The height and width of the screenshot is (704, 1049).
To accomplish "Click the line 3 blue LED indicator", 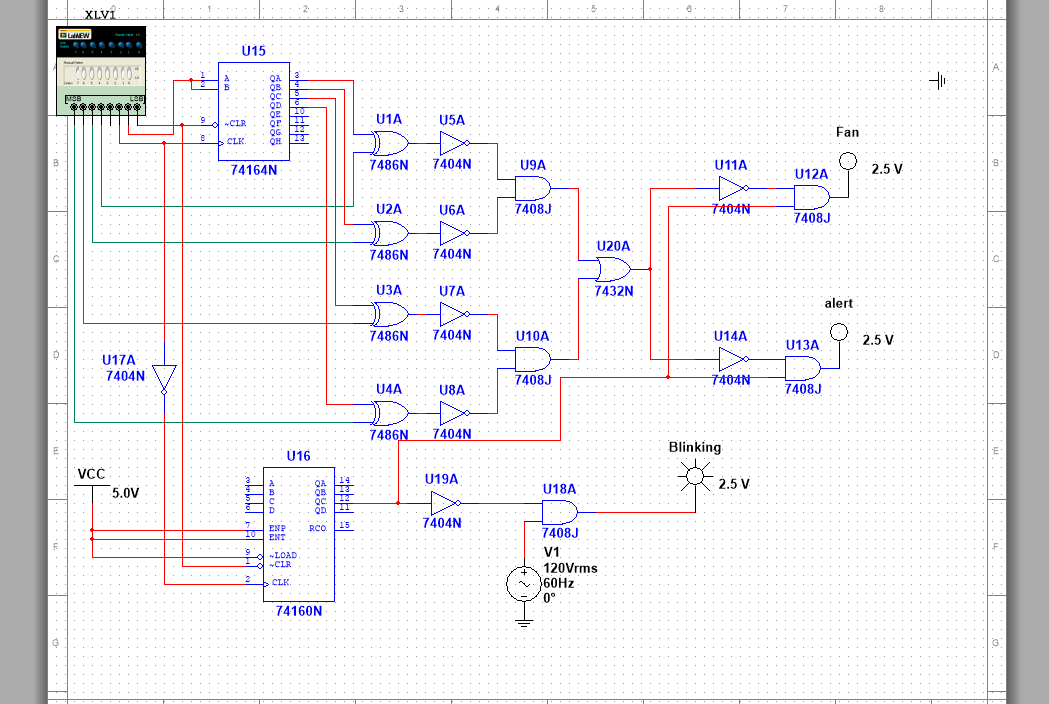I will pyautogui.click(x=110, y=44).
